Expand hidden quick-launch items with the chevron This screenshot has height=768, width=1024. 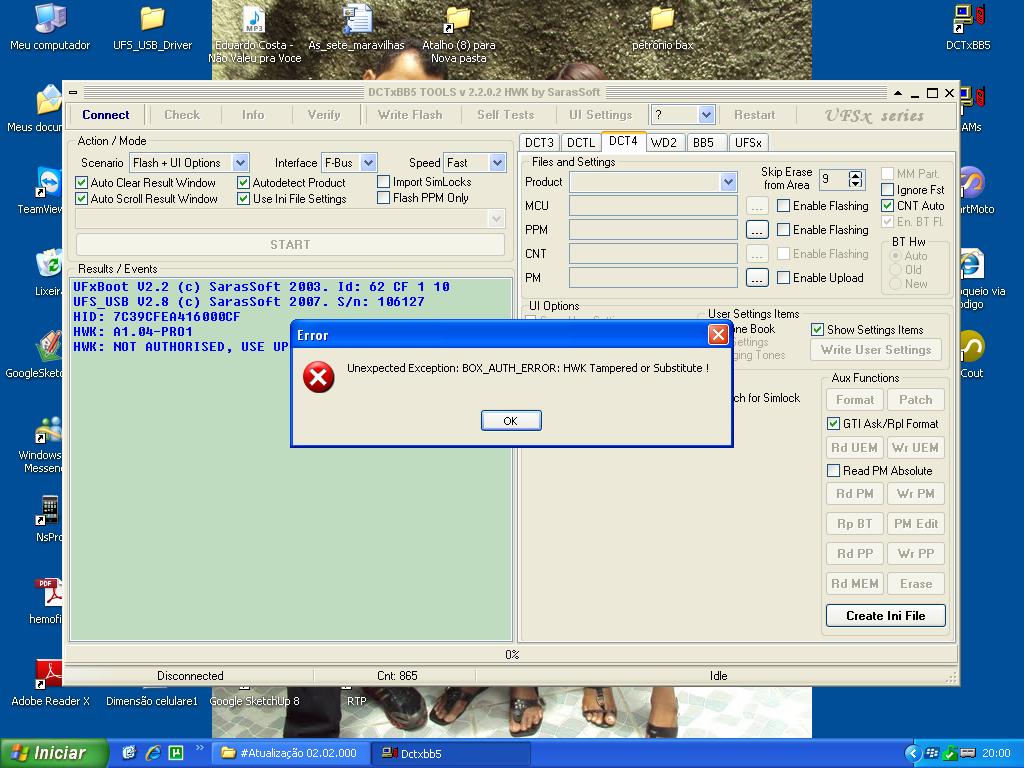tap(199, 748)
